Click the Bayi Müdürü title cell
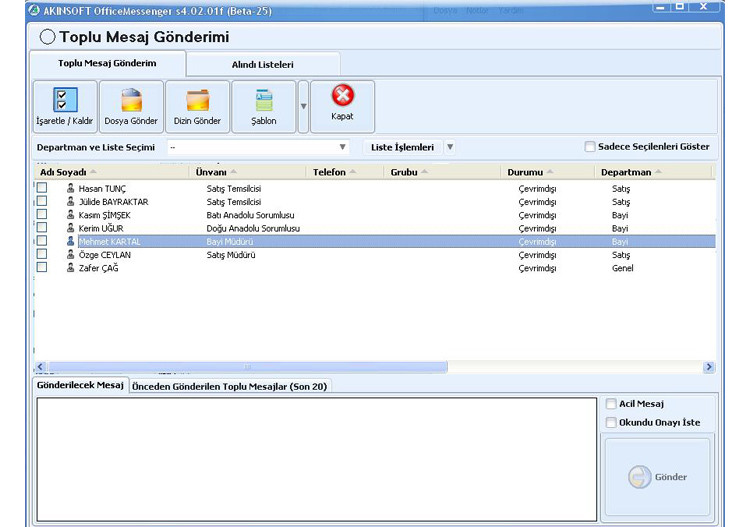Viewport: 750px width, 527px height. (230, 242)
